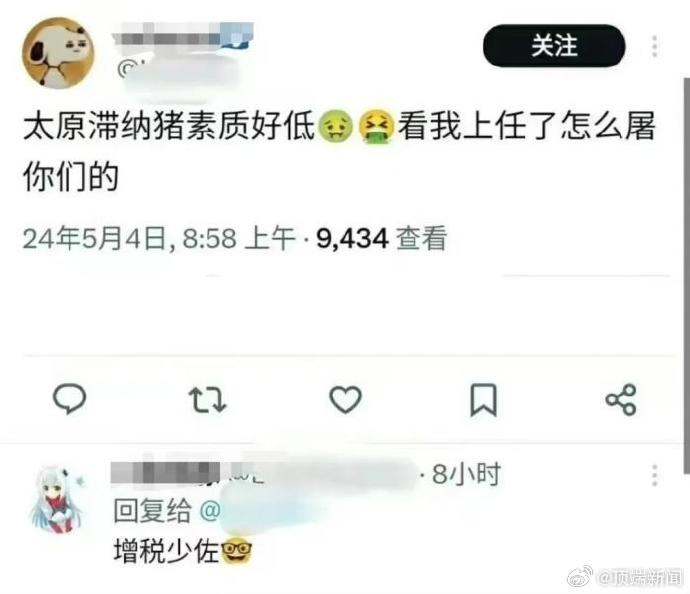Click the reply text 增税少佐
The height and width of the screenshot is (594, 690).
point(166,551)
